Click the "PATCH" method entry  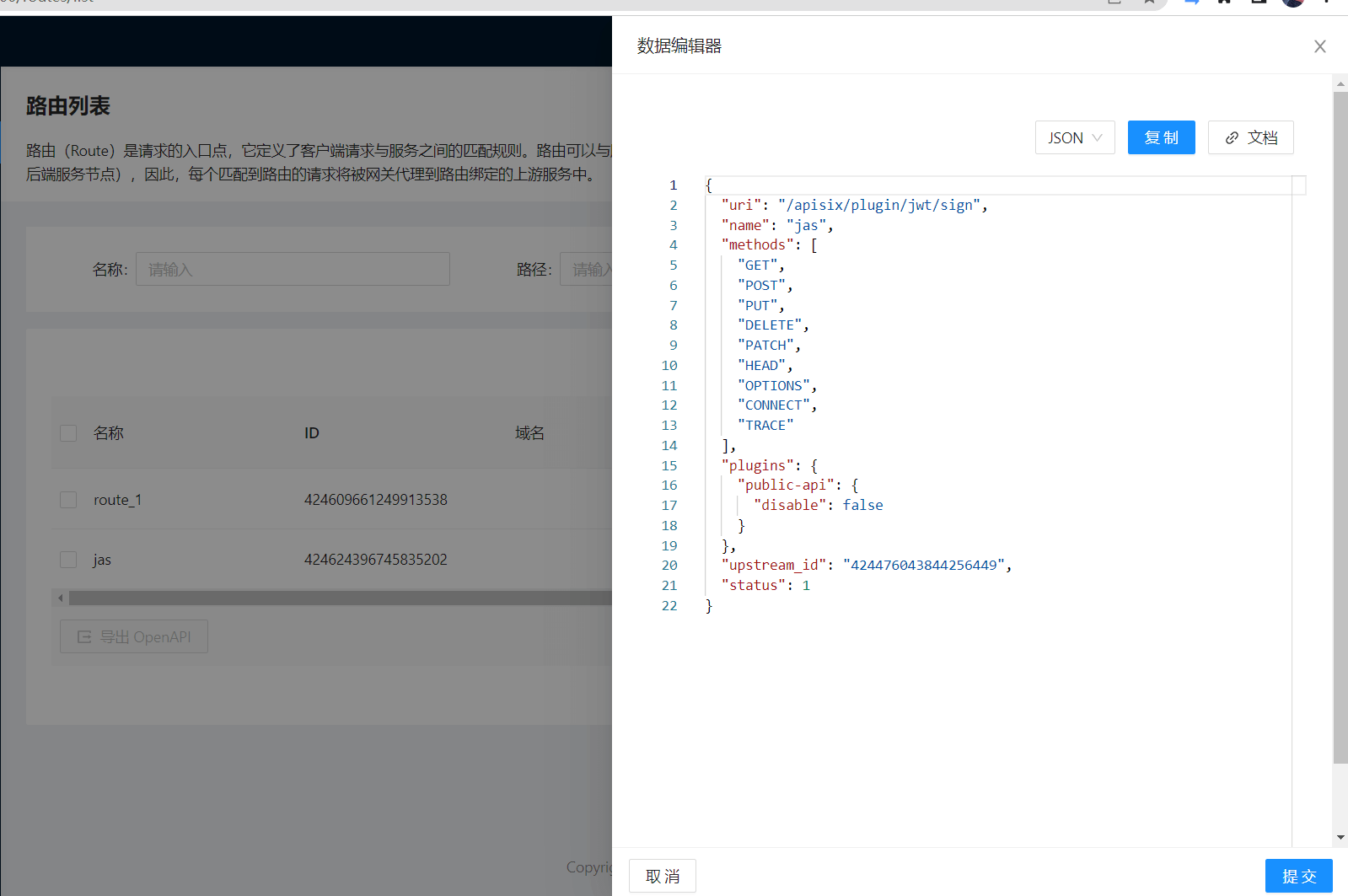770,346
